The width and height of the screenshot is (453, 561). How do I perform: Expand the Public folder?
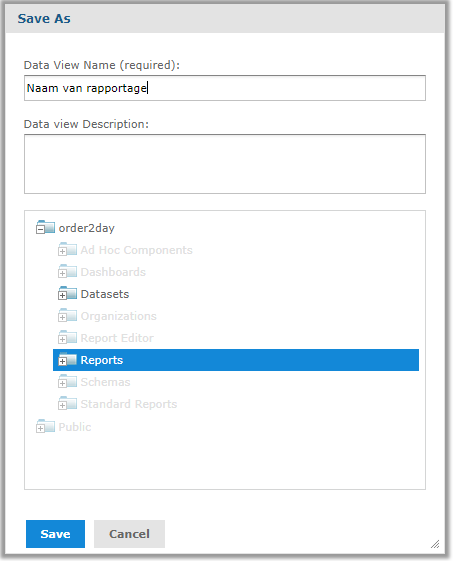(40, 428)
